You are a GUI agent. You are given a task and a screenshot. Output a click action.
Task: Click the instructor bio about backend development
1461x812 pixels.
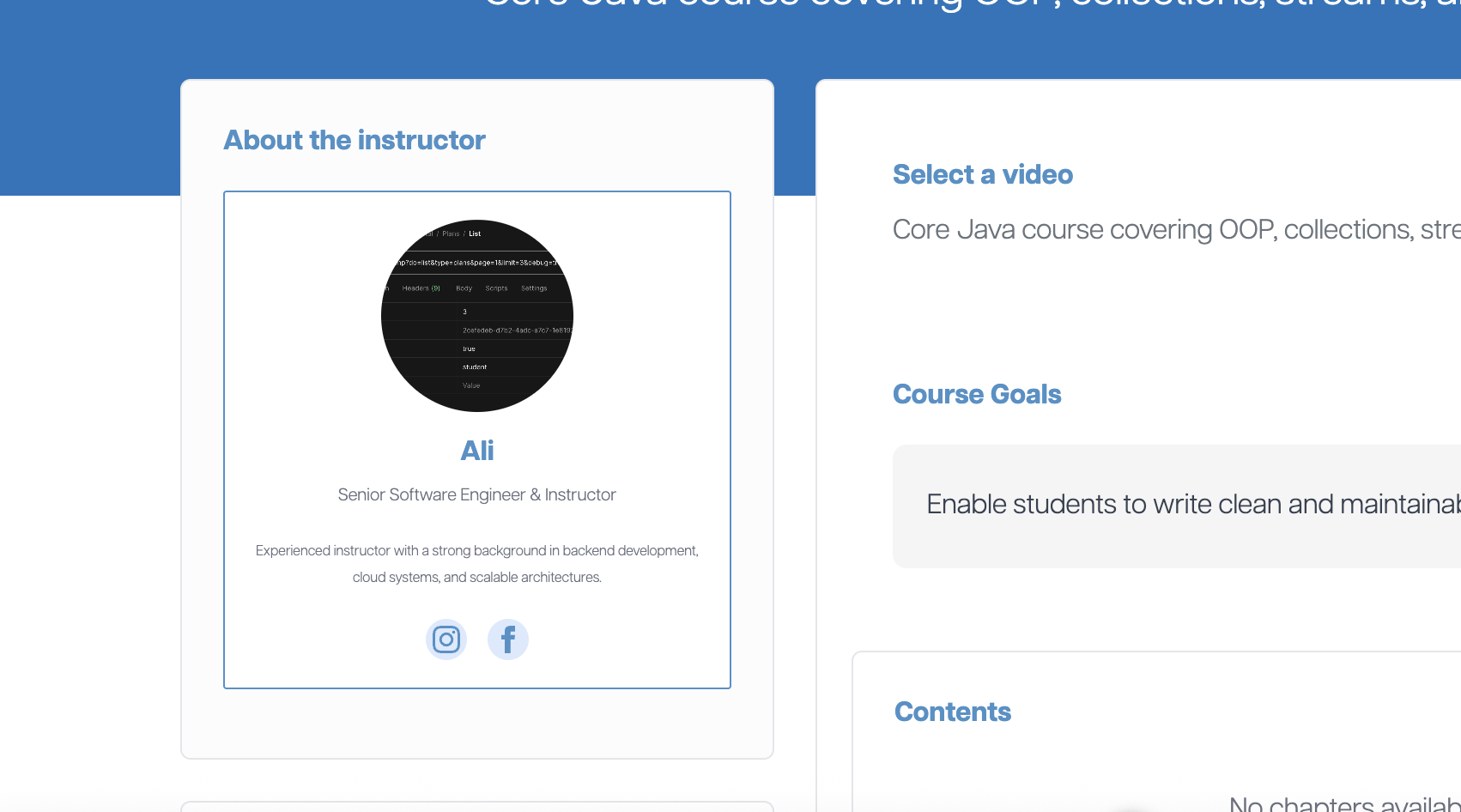477,550
